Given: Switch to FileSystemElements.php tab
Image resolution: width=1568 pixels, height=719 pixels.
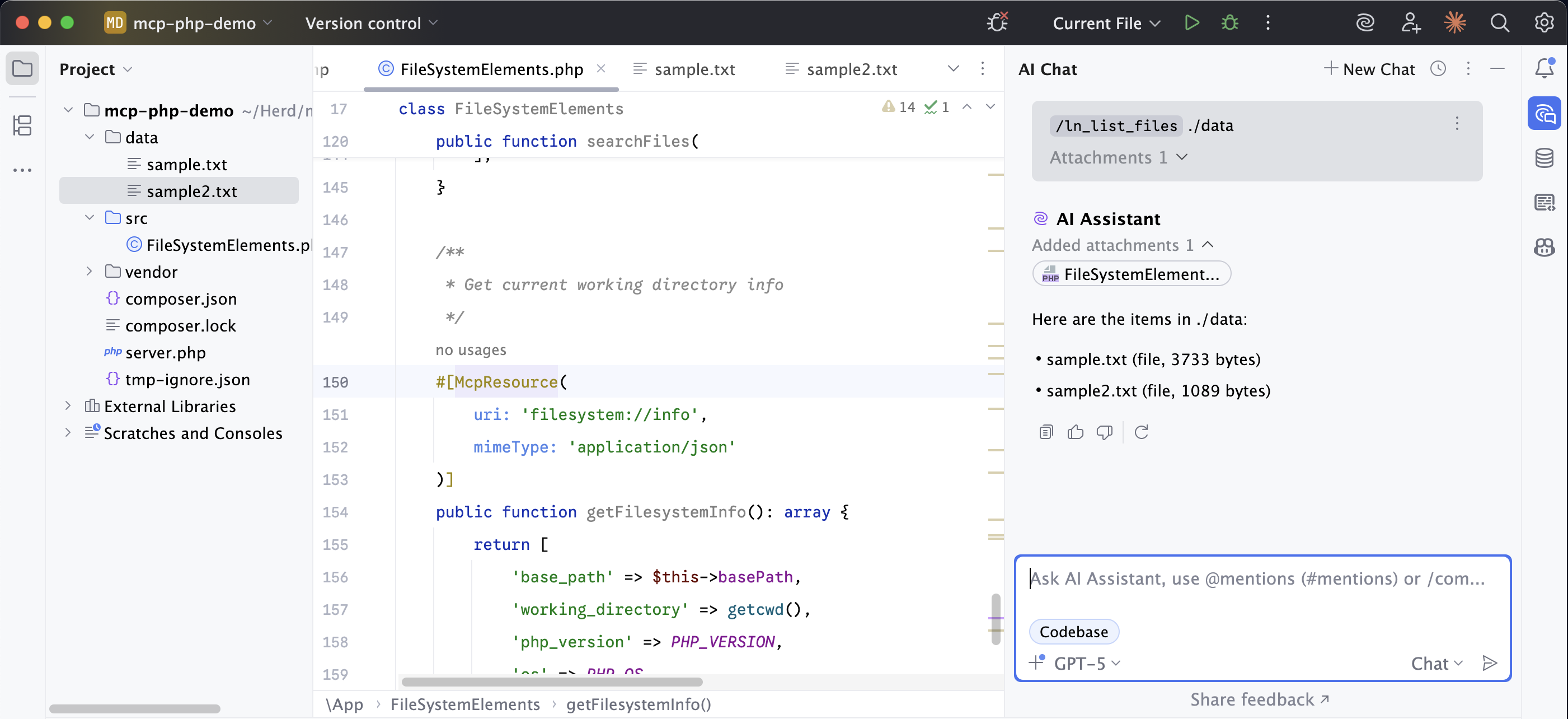Looking at the screenshot, I should coord(491,69).
